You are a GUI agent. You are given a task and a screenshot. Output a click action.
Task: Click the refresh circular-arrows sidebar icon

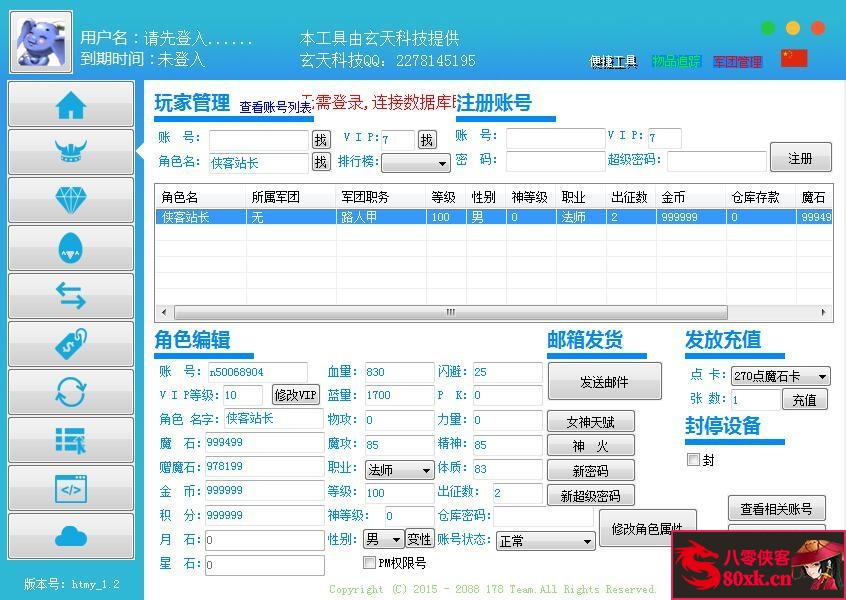click(x=69, y=391)
